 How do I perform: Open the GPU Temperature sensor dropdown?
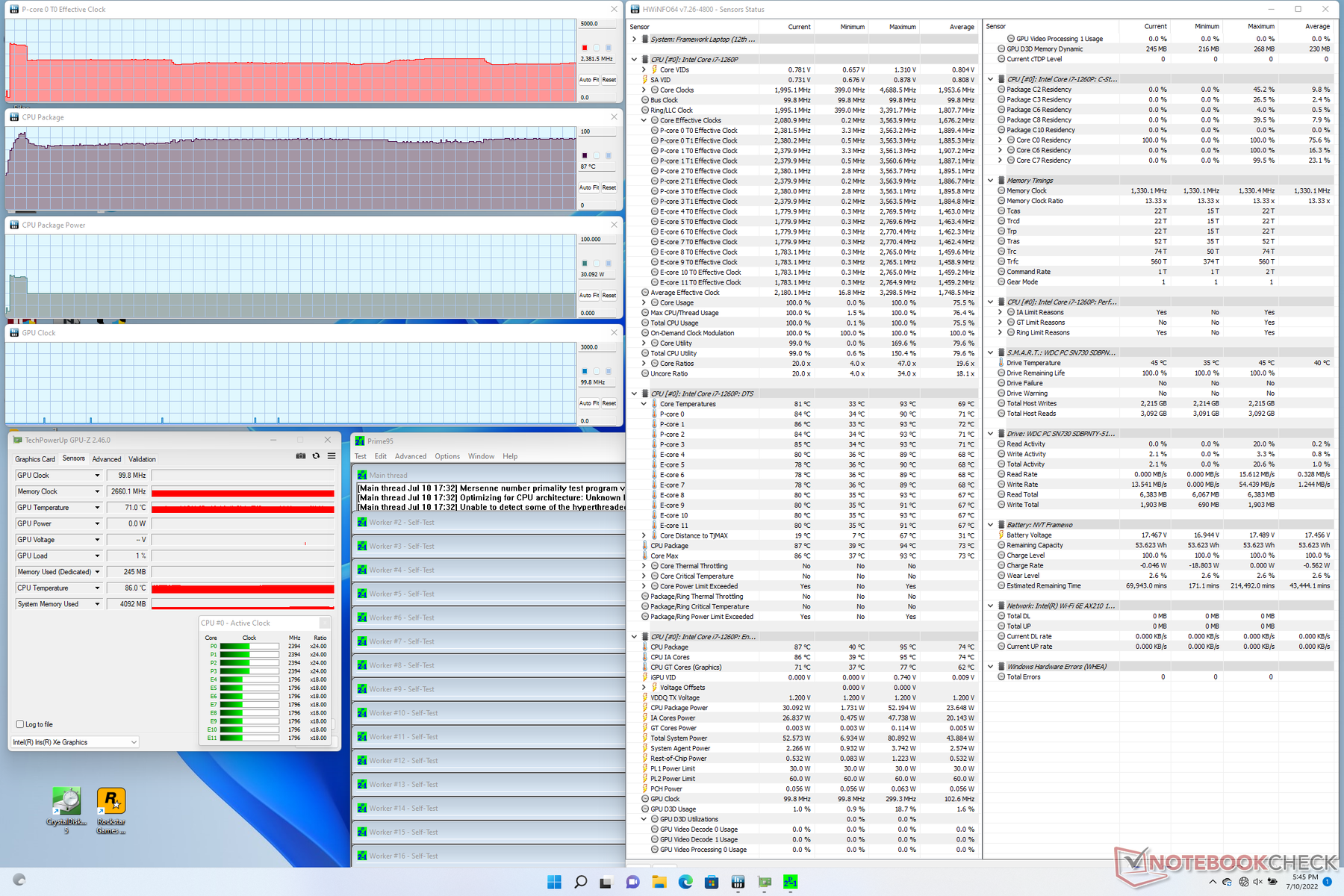coord(96,508)
